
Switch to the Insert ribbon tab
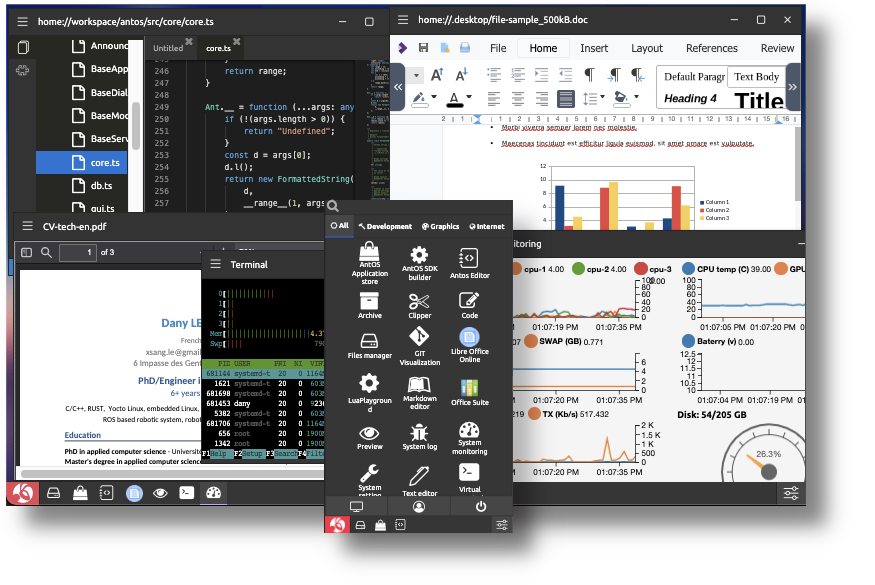(x=594, y=48)
